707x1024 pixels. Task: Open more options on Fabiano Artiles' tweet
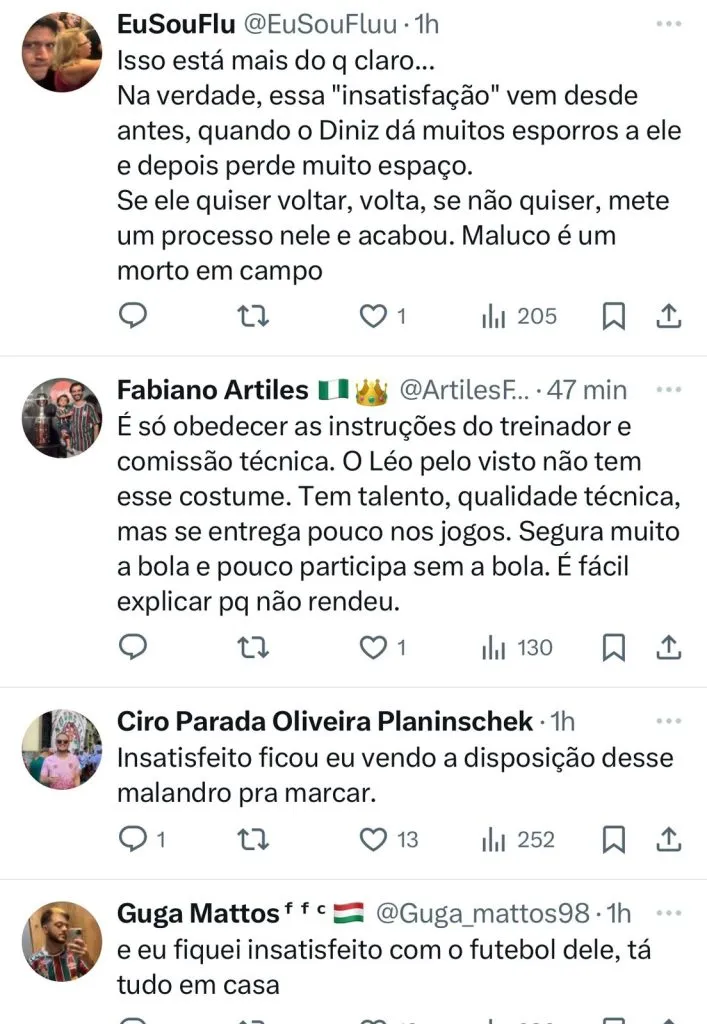coord(668,388)
